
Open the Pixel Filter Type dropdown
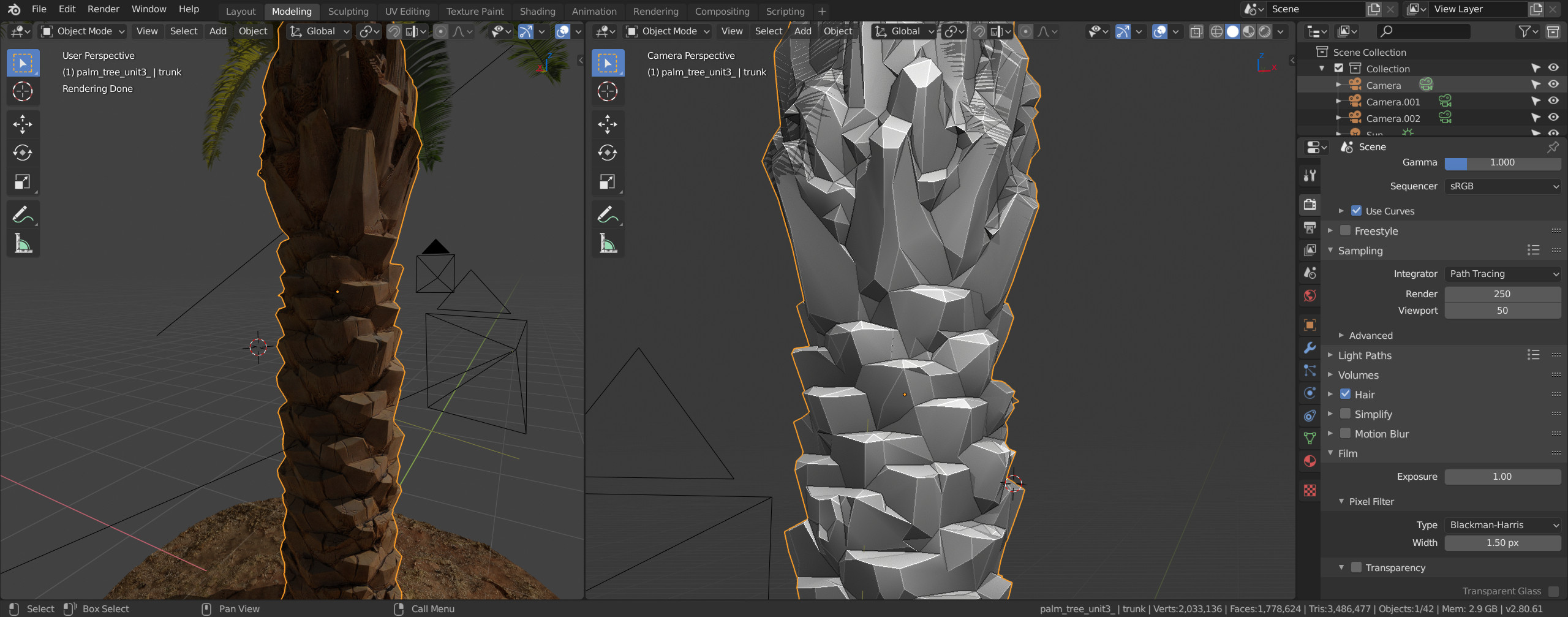click(x=1502, y=525)
